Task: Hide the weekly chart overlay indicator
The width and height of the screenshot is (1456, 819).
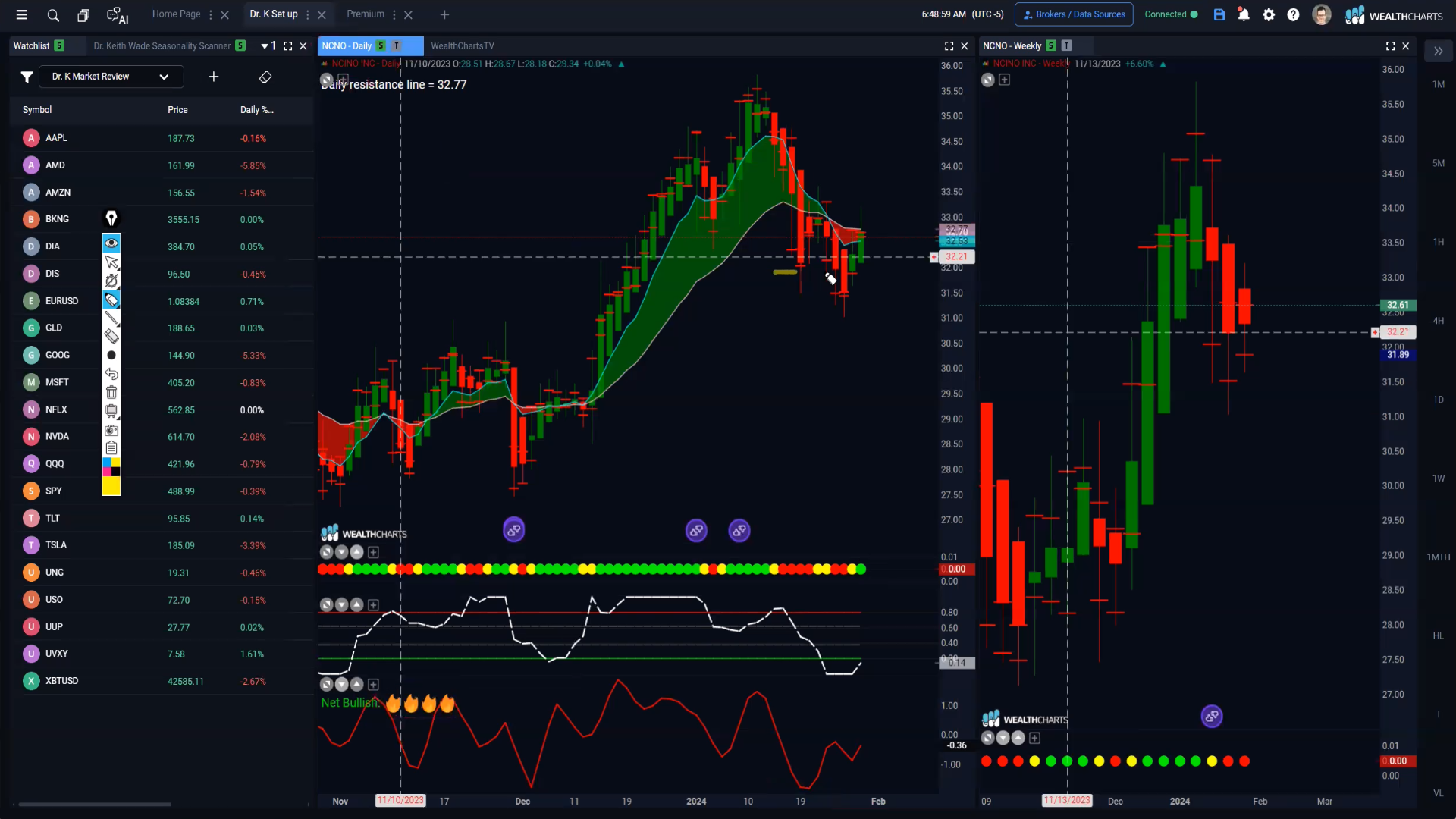Action: click(x=987, y=80)
